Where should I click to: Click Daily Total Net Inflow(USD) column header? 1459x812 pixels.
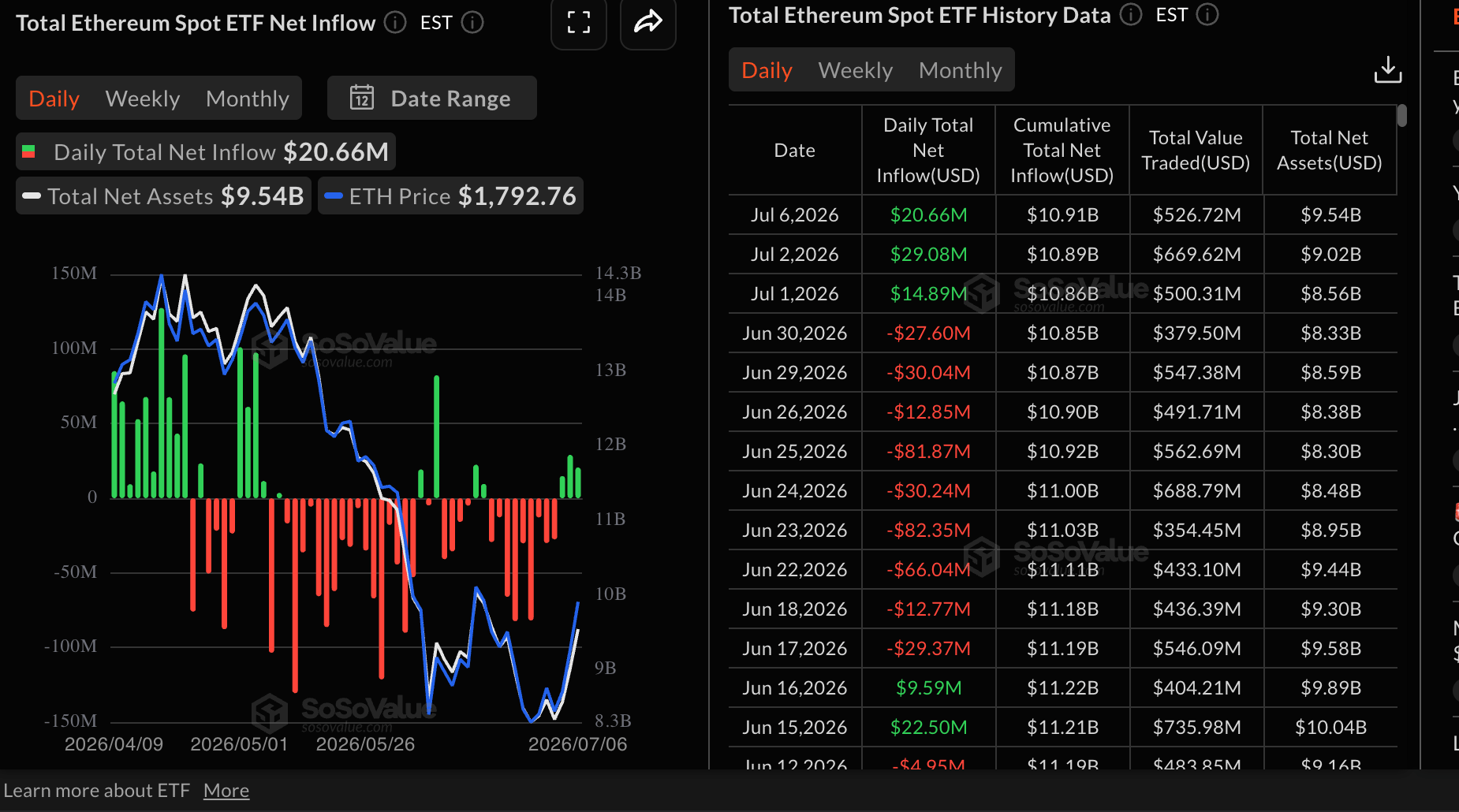point(928,150)
